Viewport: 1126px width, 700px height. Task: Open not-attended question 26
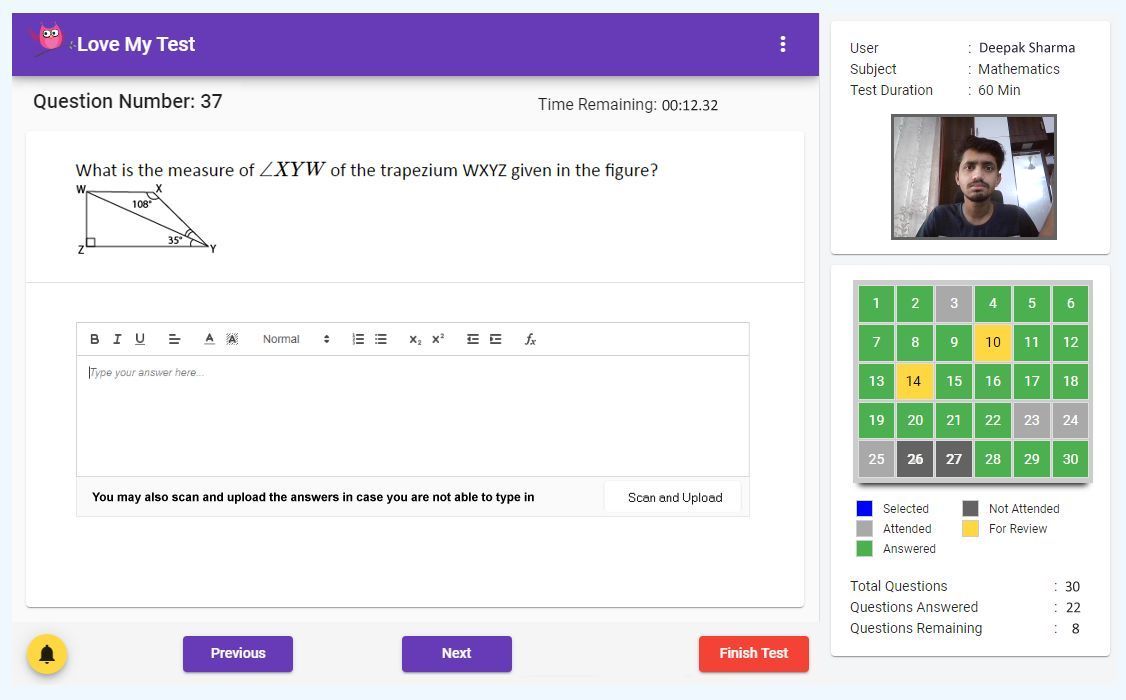tap(915, 459)
